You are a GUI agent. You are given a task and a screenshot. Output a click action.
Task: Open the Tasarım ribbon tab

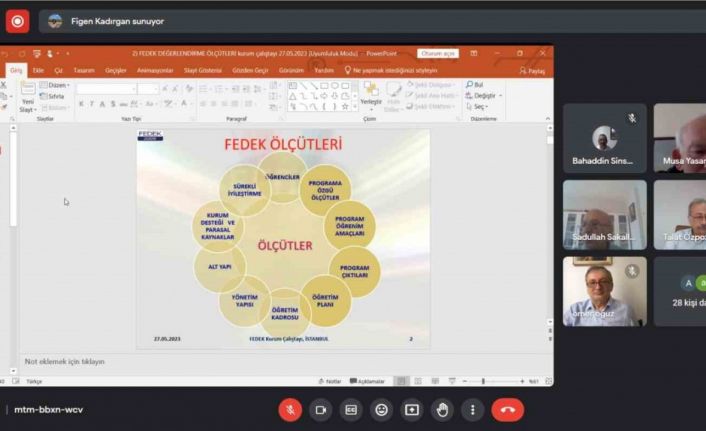(84, 71)
